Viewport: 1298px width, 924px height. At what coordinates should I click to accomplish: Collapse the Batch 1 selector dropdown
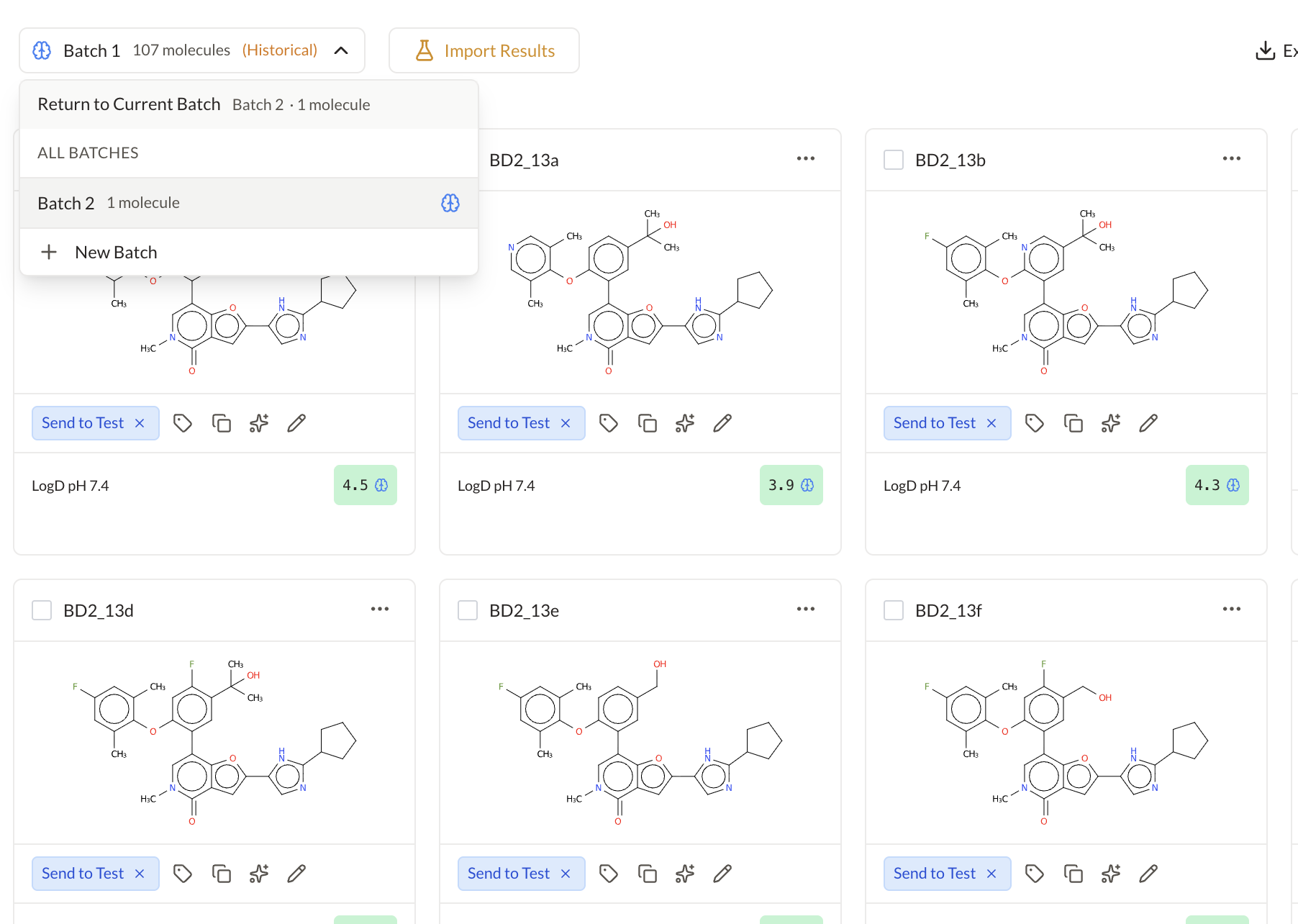[x=341, y=50]
